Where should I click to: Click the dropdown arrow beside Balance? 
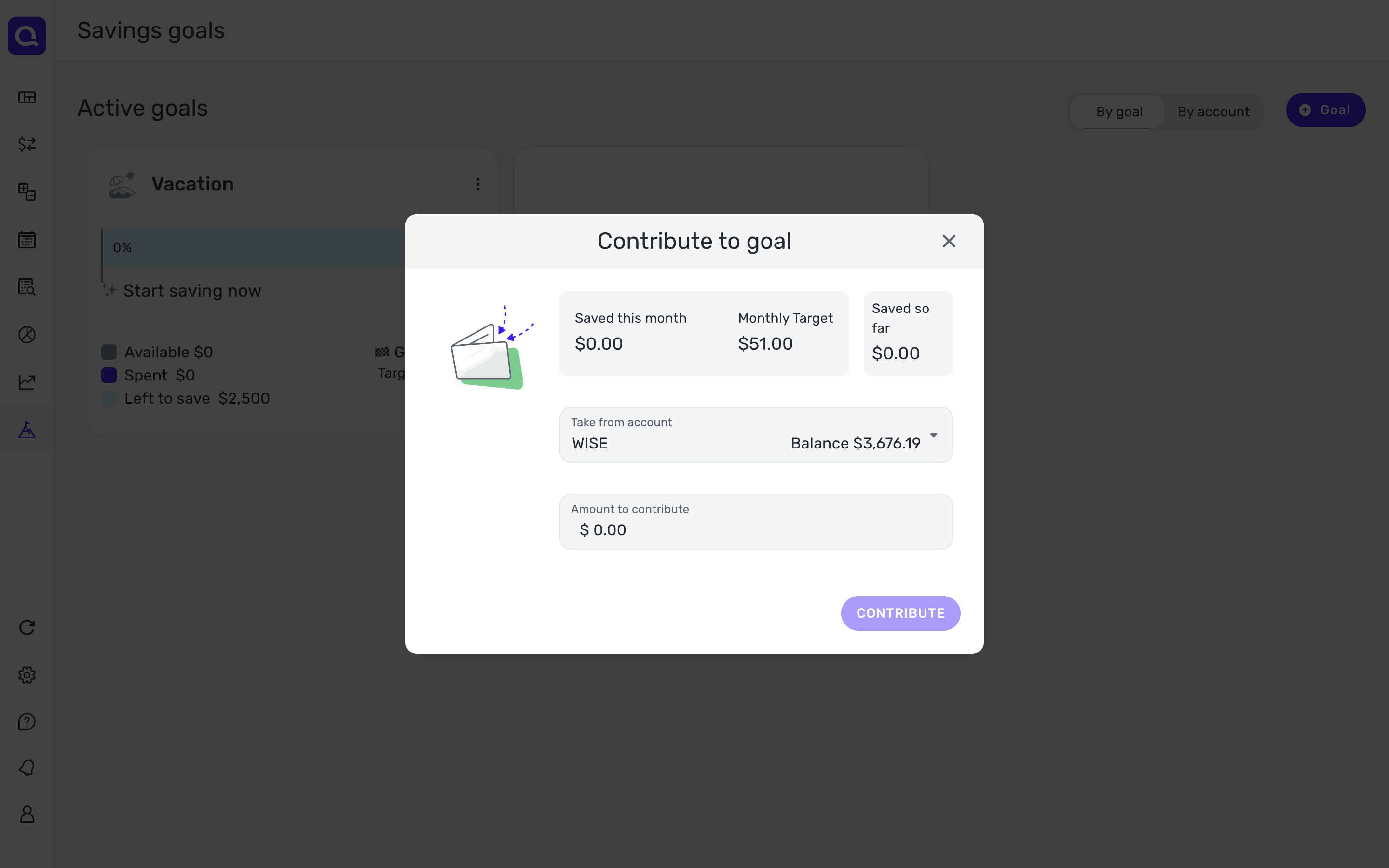(x=933, y=435)
